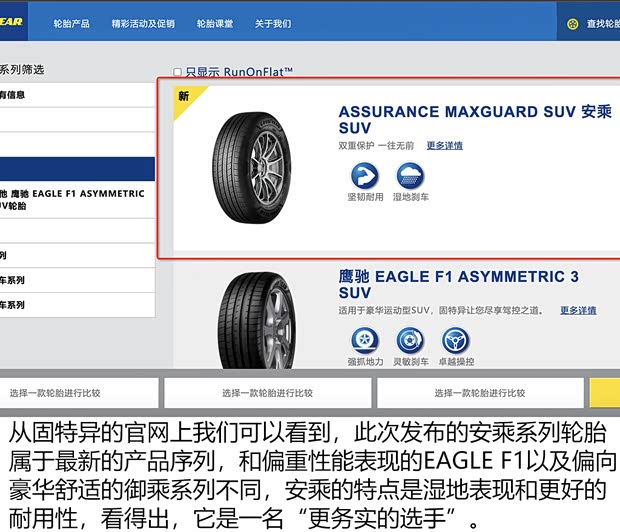620x532 pixels.
Task: Select the middle 选择一款轮胎进行比较 slot
Action: point(268,393)
